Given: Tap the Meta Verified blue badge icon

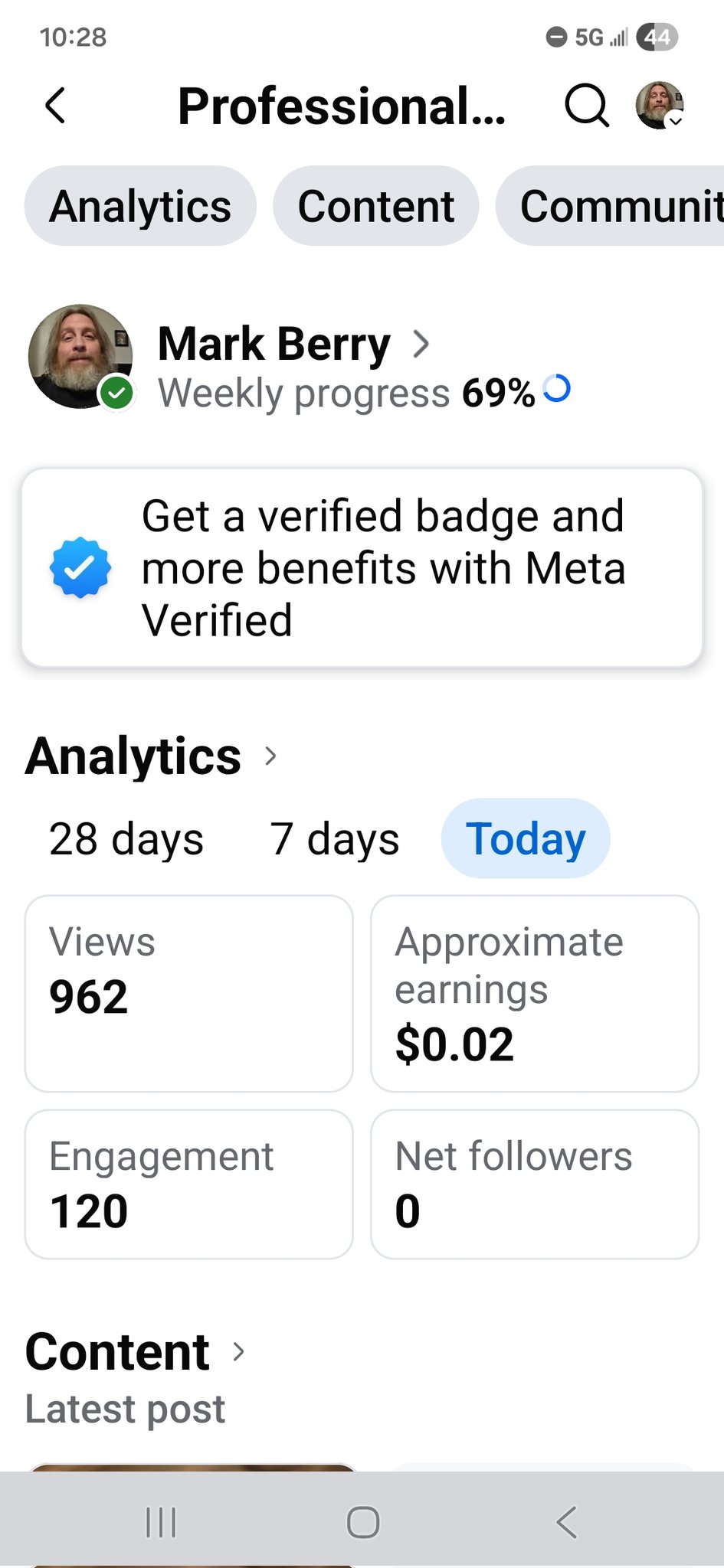Looking at the screenshot, I should click(80, 567).
